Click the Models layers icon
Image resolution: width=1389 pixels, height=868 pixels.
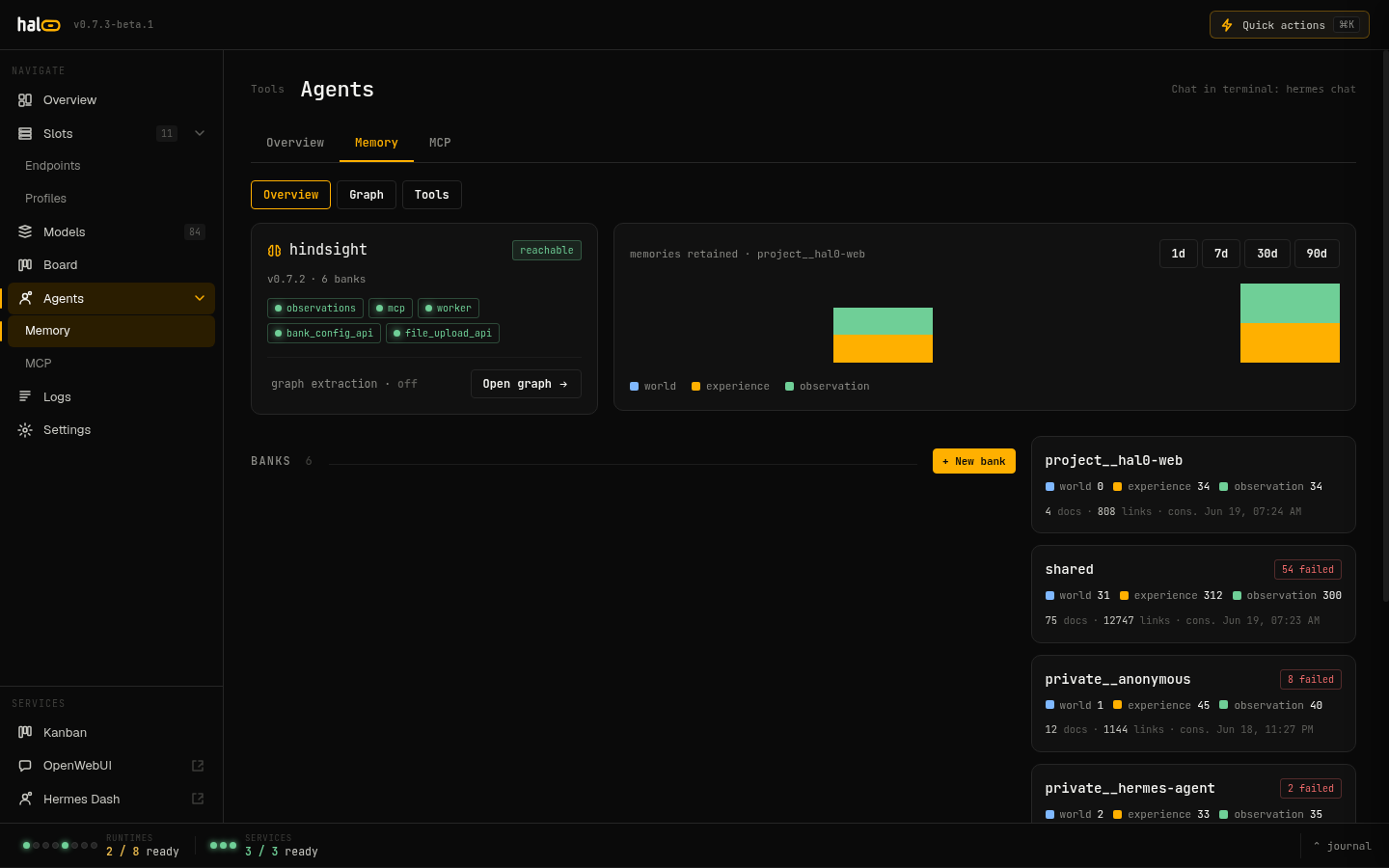point(25,231)
